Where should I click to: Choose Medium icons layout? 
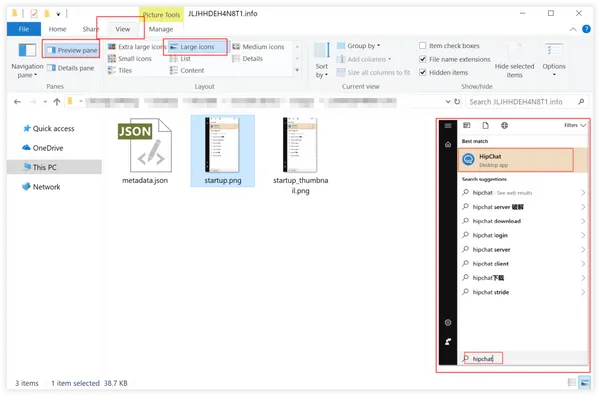tap(259, 47)
